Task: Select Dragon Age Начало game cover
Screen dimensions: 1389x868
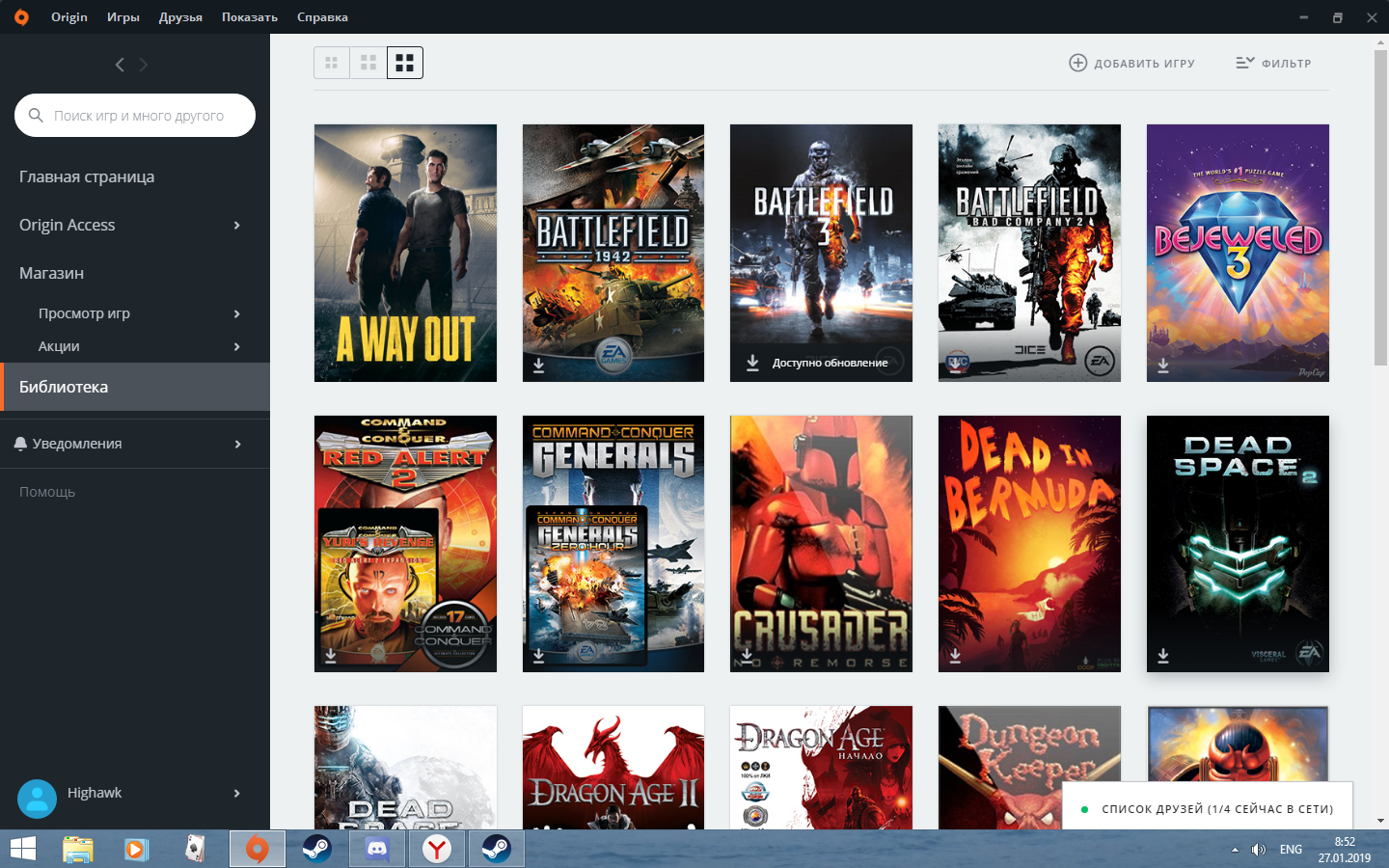Action: (x=821, y=768)
